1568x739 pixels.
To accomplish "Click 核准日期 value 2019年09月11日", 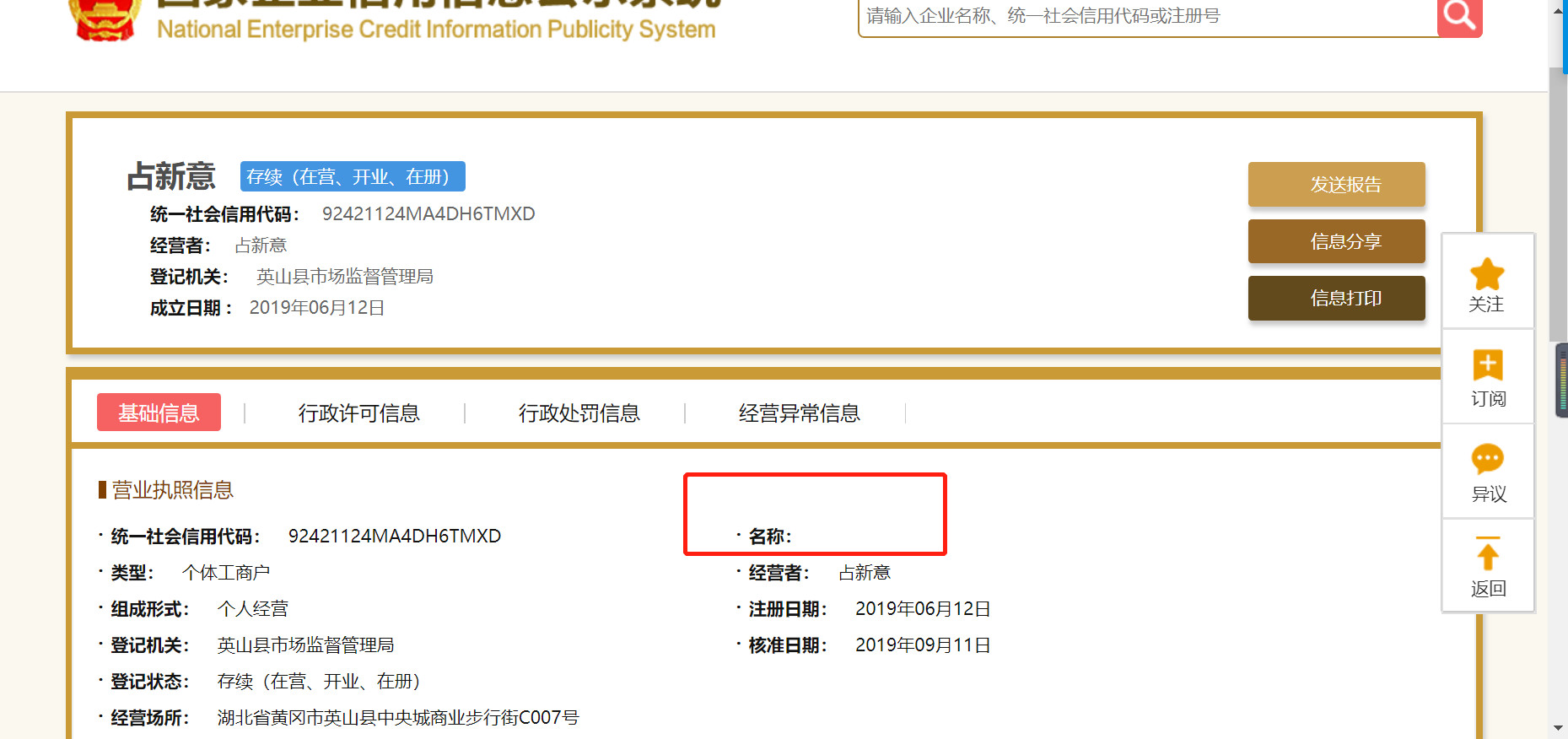I will [923, 645].
